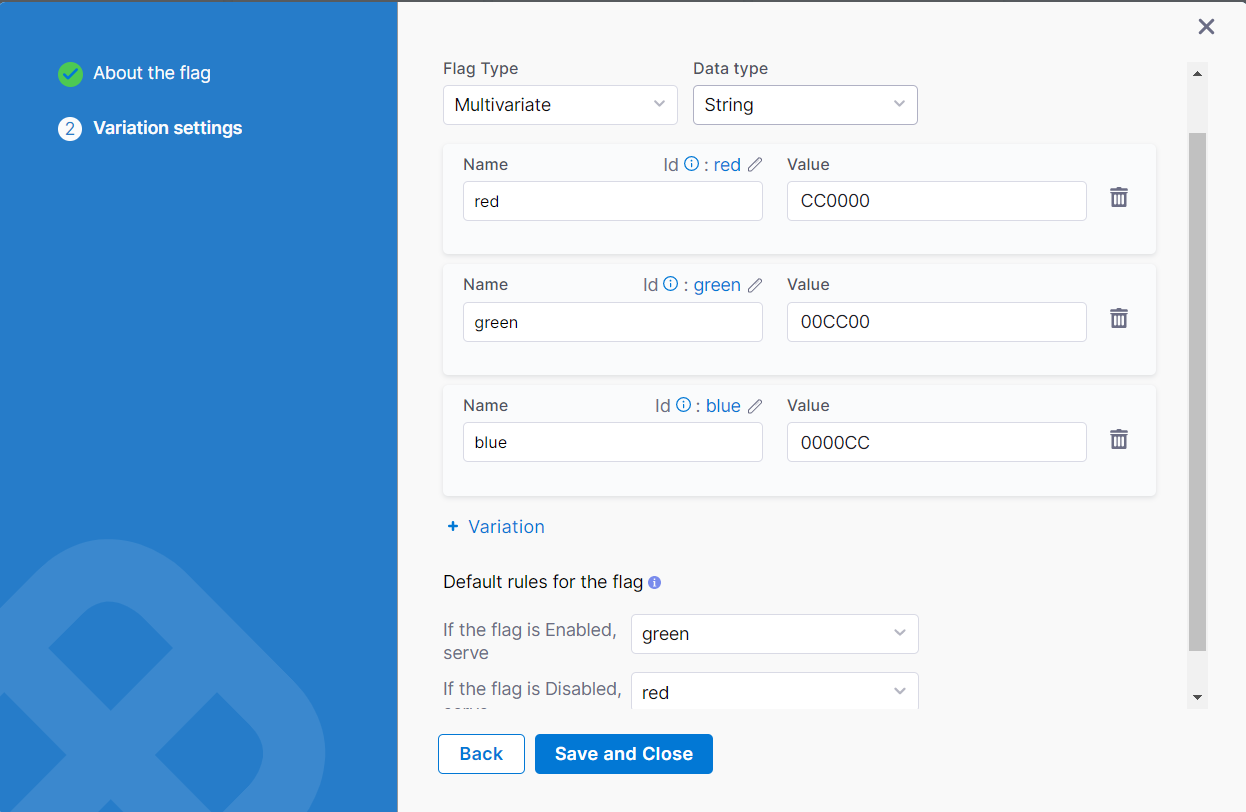Image resolution: width=1246 pixels, height=812 pixels.
Task: Click the scrollbar up arrow
Action: coord(1198,73)
